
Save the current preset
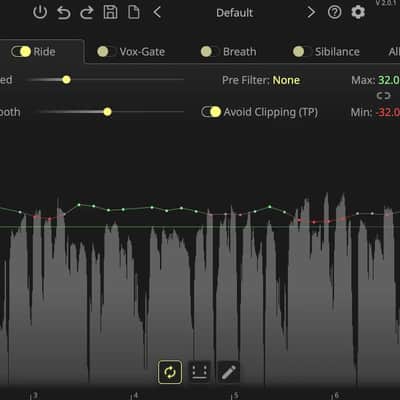coord(110,12)
